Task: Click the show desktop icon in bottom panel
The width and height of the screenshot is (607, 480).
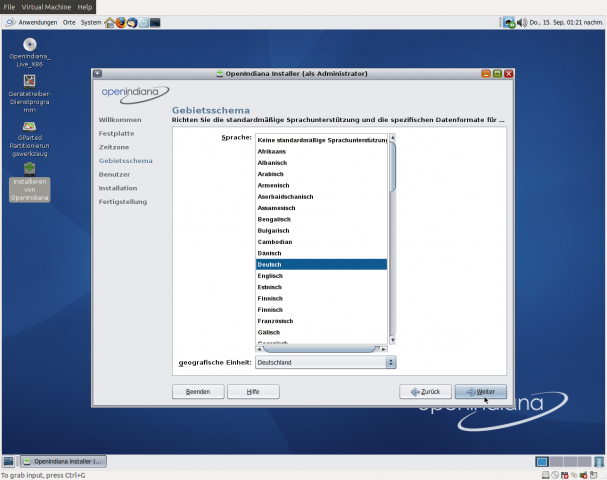Action: coord(8,461)
